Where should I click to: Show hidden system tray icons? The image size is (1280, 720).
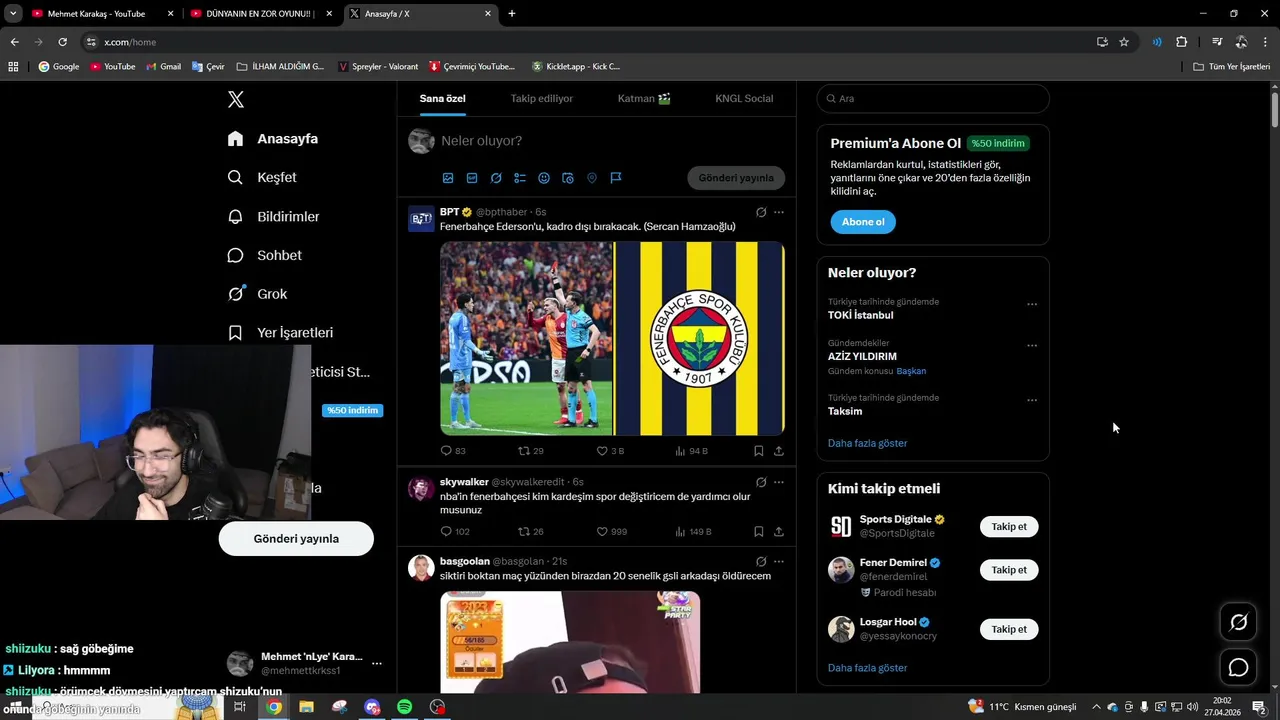[1096, 707]
